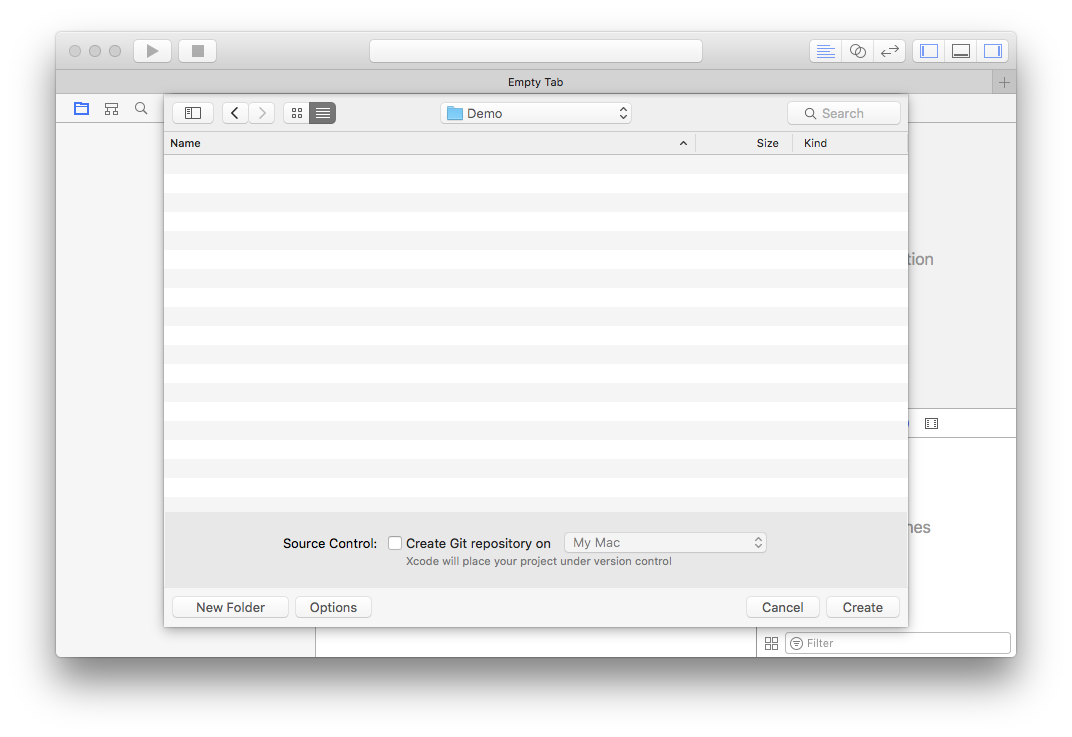Switch to icon view in file dialog
This screenshot has width=1072, height=737.
tap(297, 113)
